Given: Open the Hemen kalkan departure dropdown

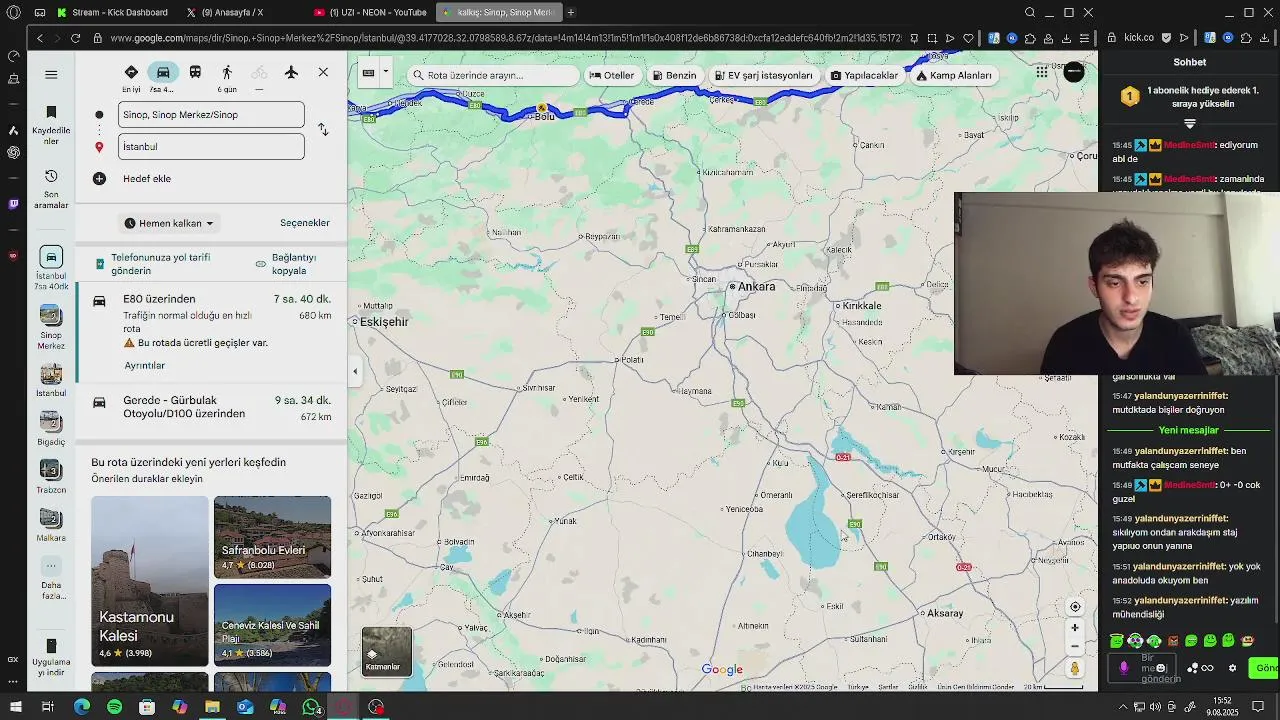Looking at the screenshot, I should pos(169,223).
